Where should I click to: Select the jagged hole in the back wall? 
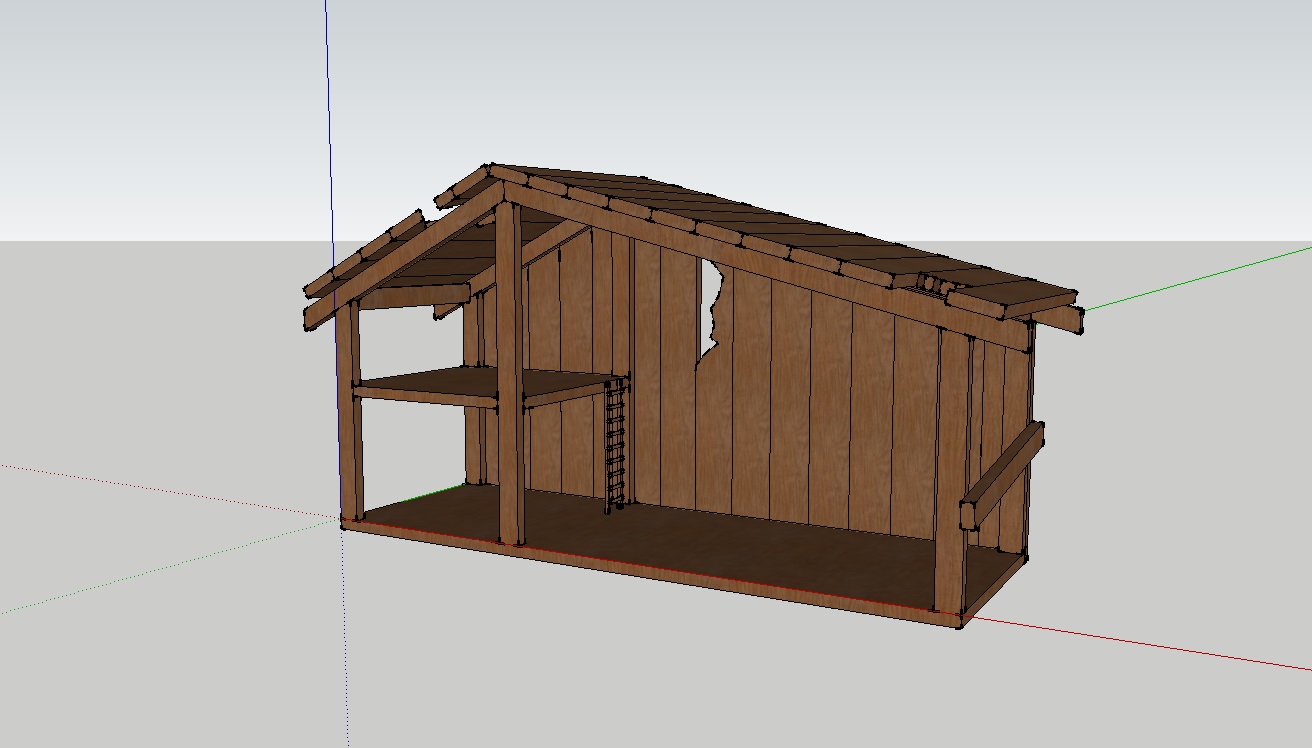pyautogui.click(x=712, y=305)
